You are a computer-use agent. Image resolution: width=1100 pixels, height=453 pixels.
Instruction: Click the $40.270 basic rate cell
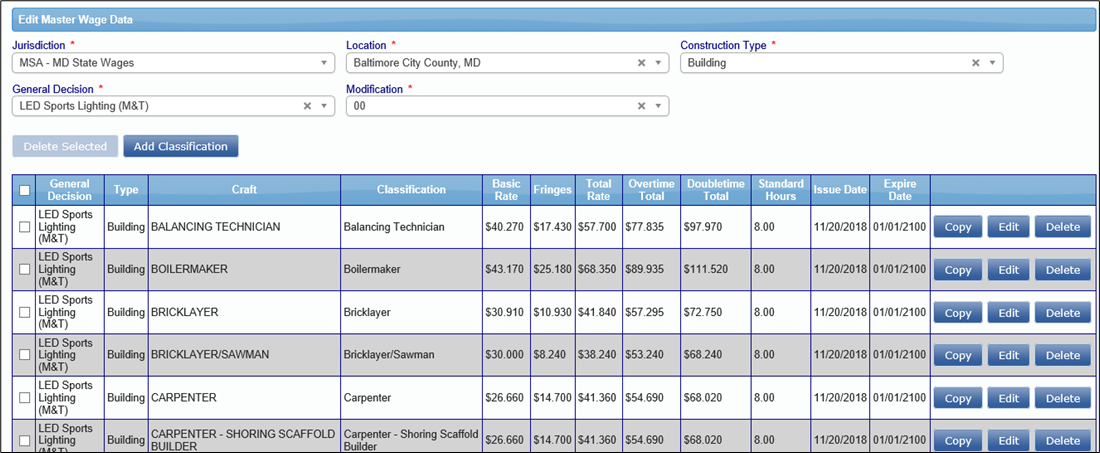point(507,227)
